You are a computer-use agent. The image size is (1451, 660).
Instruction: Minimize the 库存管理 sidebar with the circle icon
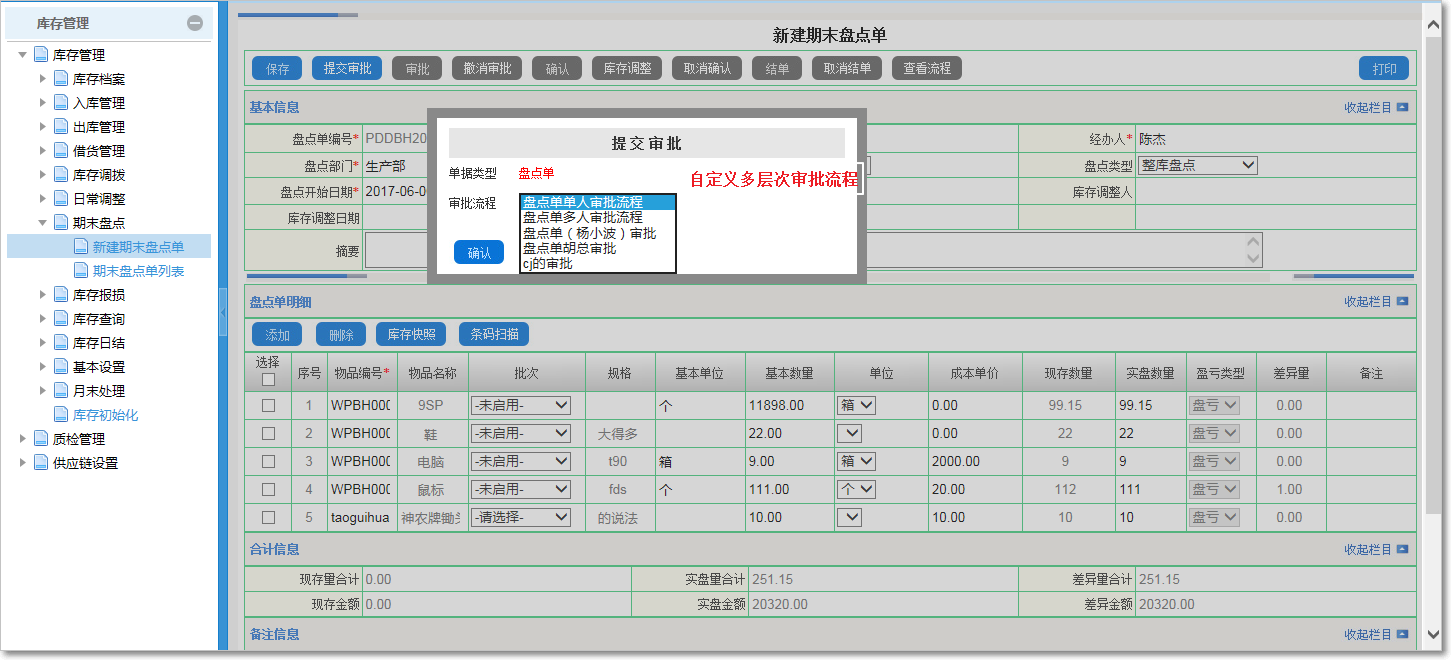pyautogui.click(x=196, y=21)
